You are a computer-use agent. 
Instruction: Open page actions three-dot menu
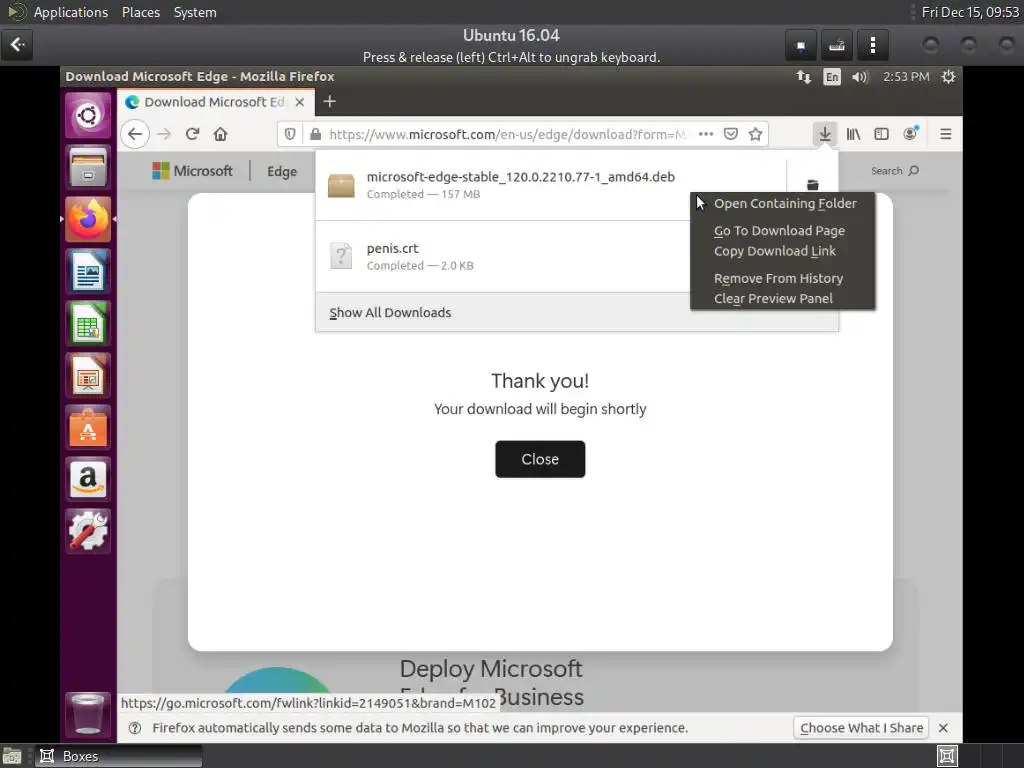click(x=706, y=134)
